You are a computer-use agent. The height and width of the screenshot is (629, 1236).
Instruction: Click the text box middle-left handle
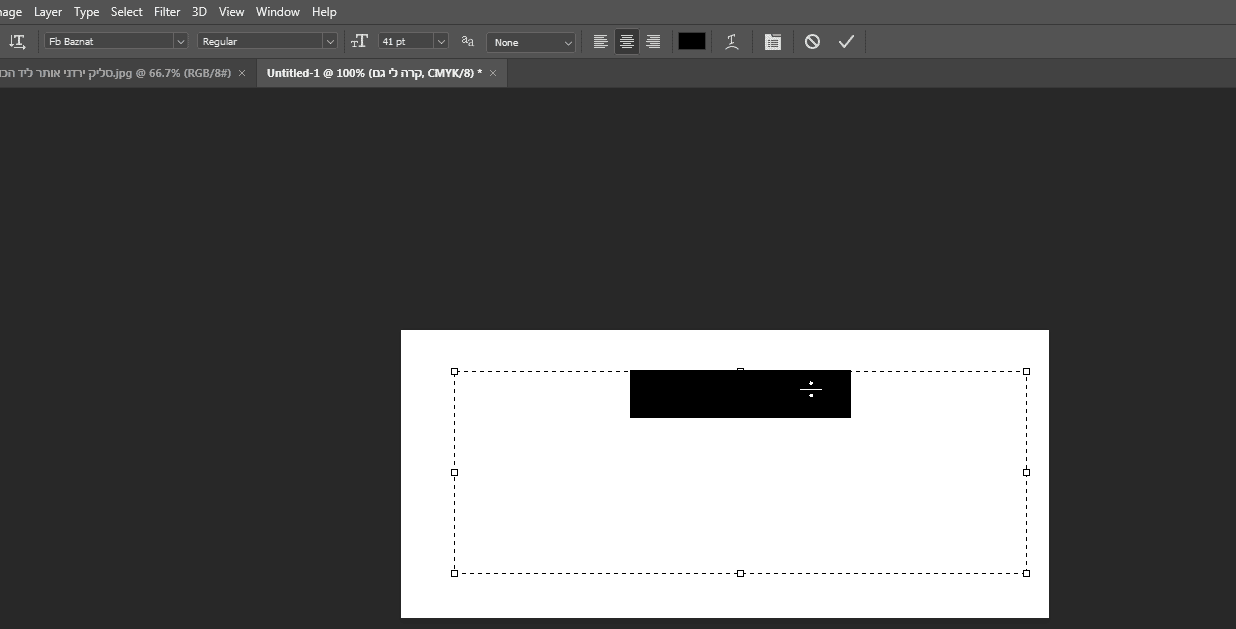(455, 472)
